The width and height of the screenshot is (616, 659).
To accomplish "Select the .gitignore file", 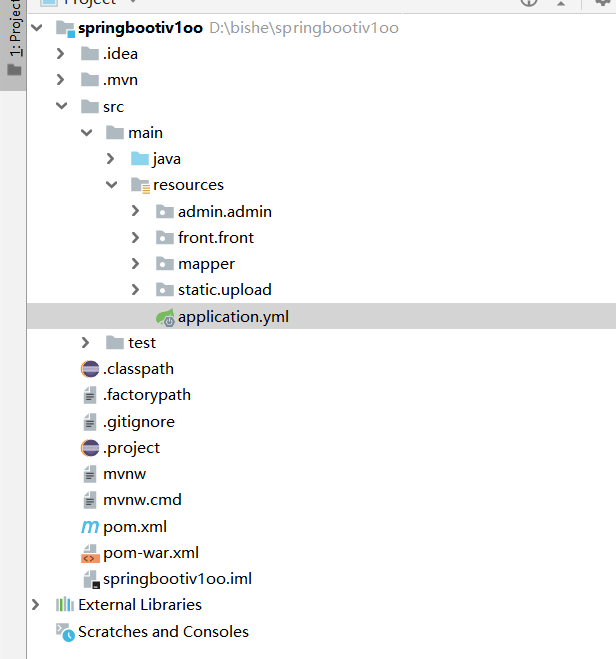I will tap(138, 421).
